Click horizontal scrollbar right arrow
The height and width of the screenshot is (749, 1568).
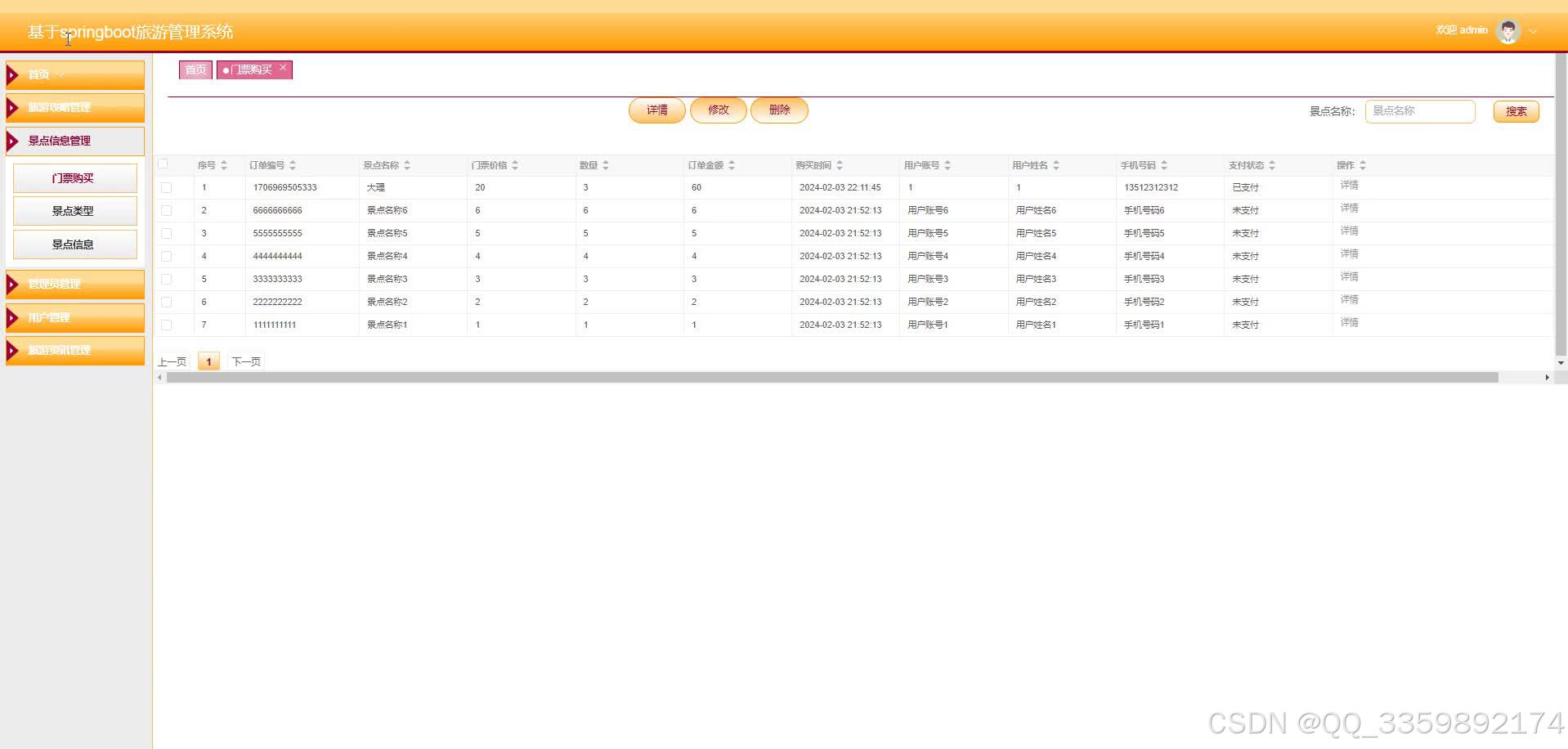point(1547,378)
